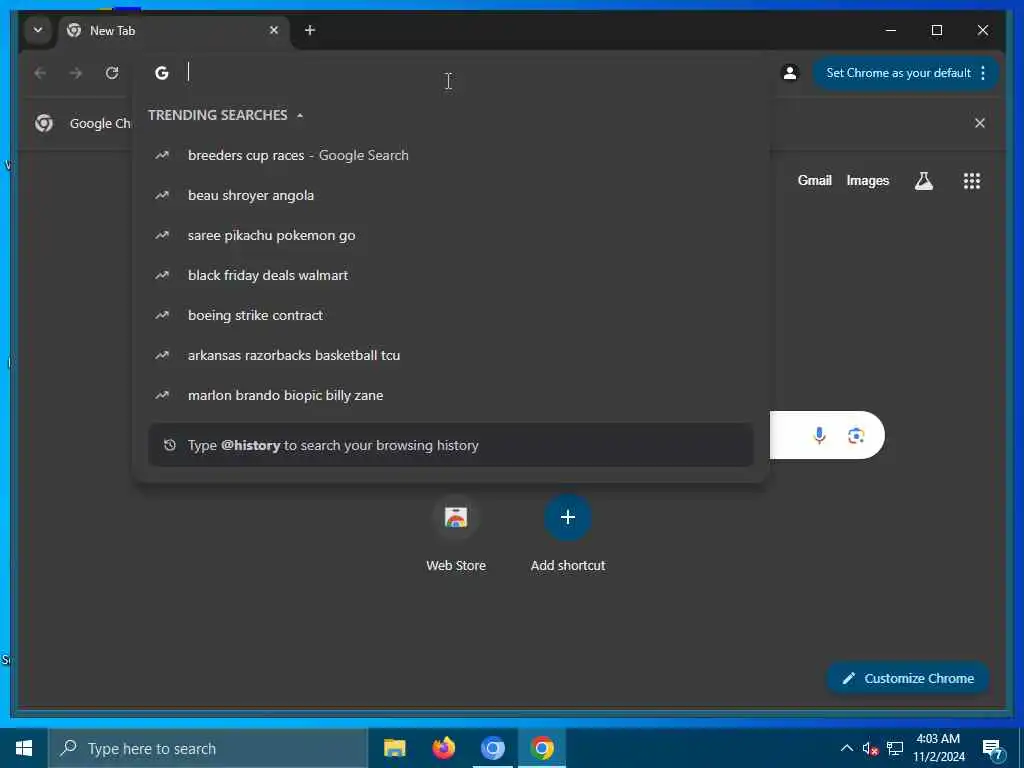The height and width of the screenshot is (768, 1024).
Task: Open the Web Store shortcut
Action: point(456,532)
